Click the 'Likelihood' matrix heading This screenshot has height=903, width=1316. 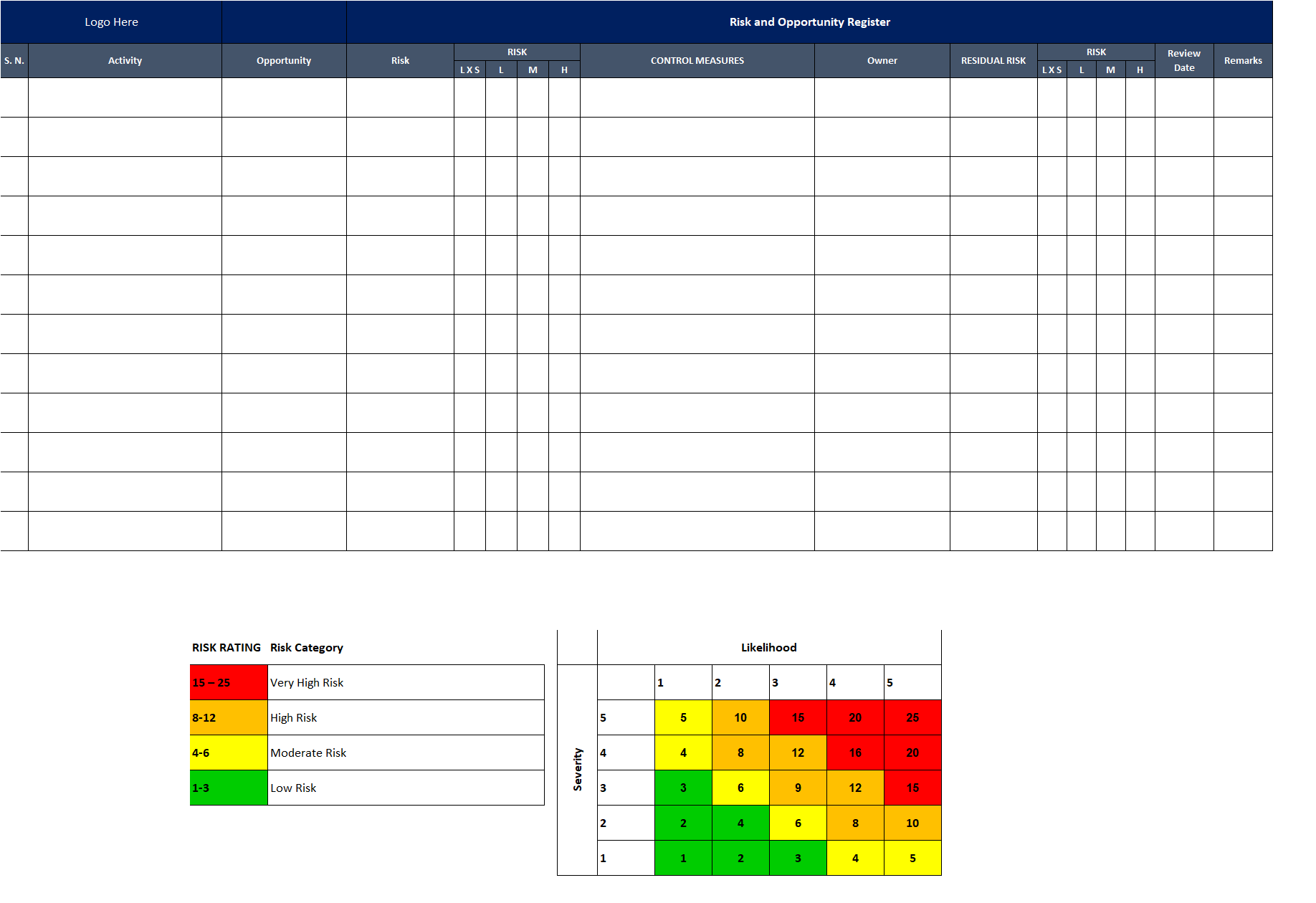tap(768, 647)
